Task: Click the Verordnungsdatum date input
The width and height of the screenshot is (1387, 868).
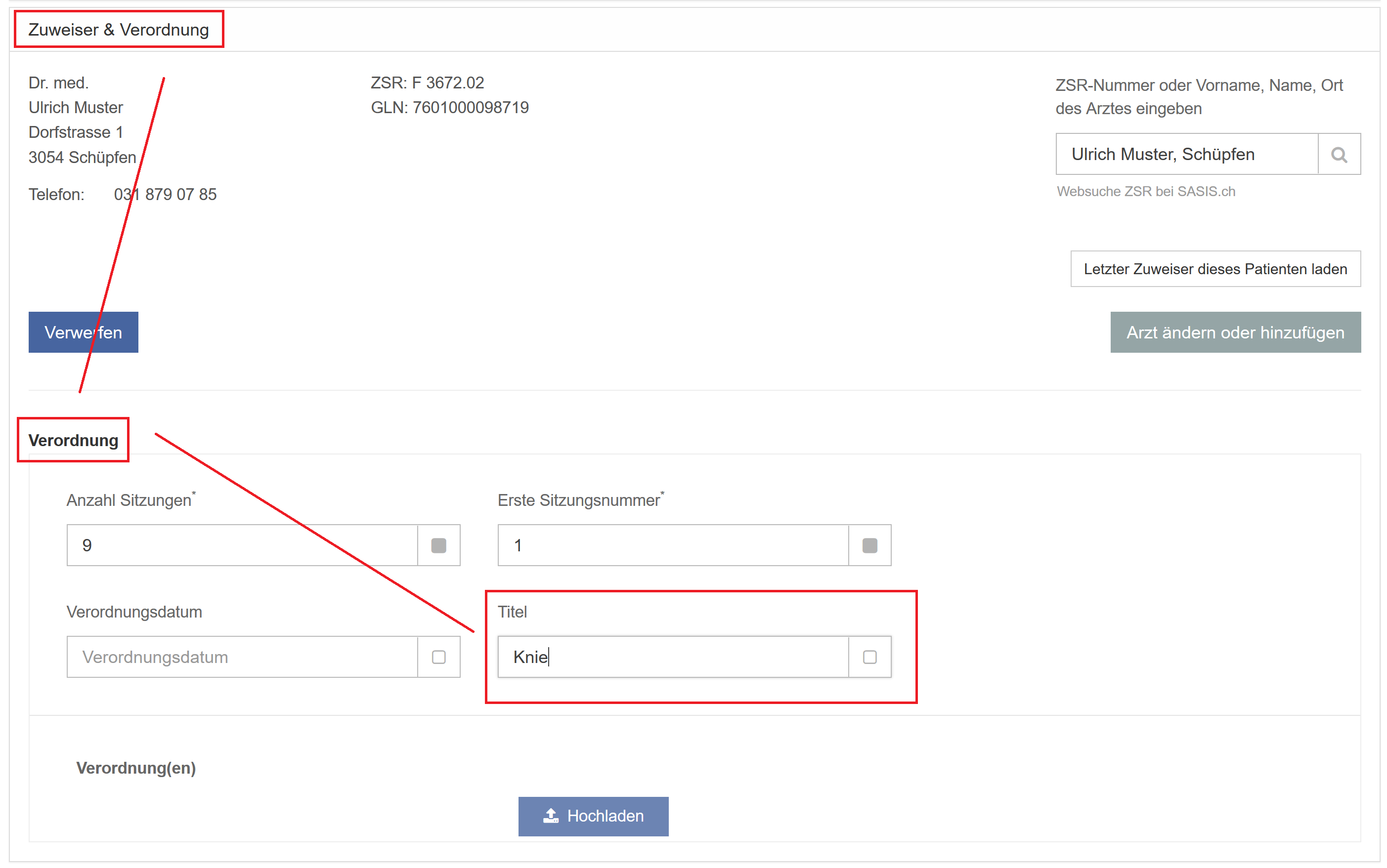Action: point(242,656)
